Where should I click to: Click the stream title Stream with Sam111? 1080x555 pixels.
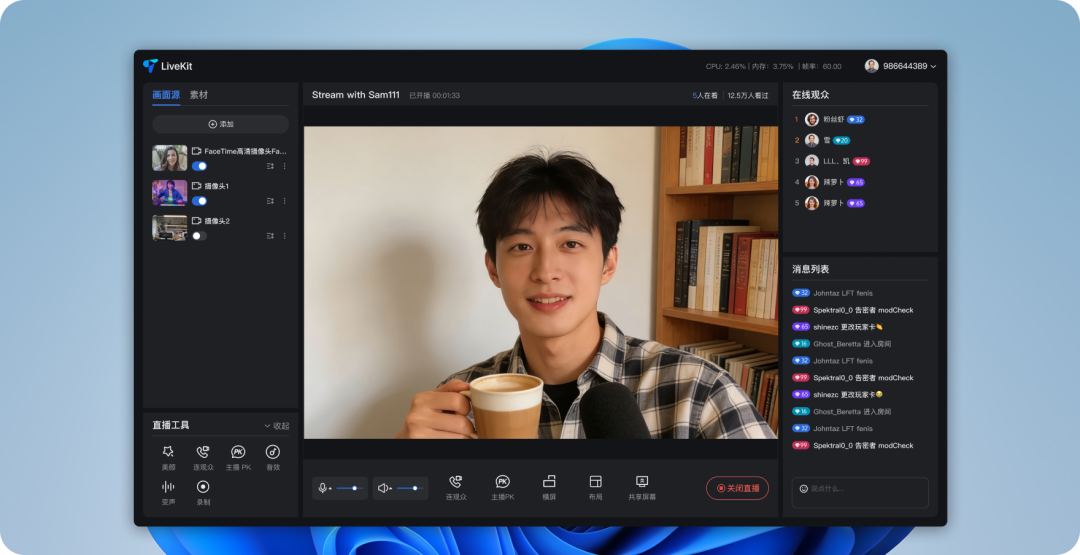point(355,95)
